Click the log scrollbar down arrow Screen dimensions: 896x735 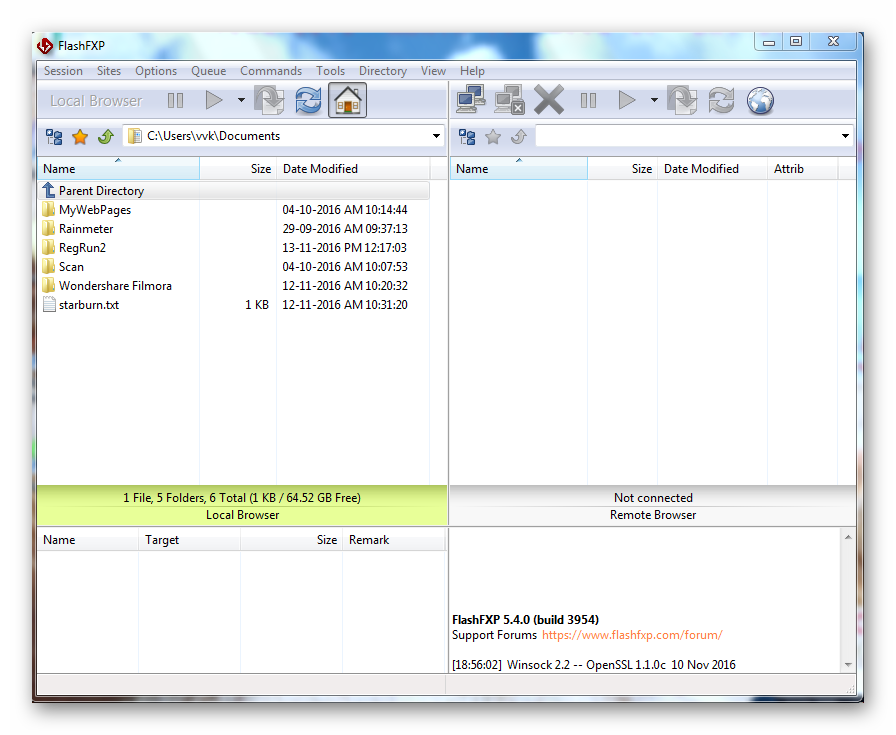(848, 665)
